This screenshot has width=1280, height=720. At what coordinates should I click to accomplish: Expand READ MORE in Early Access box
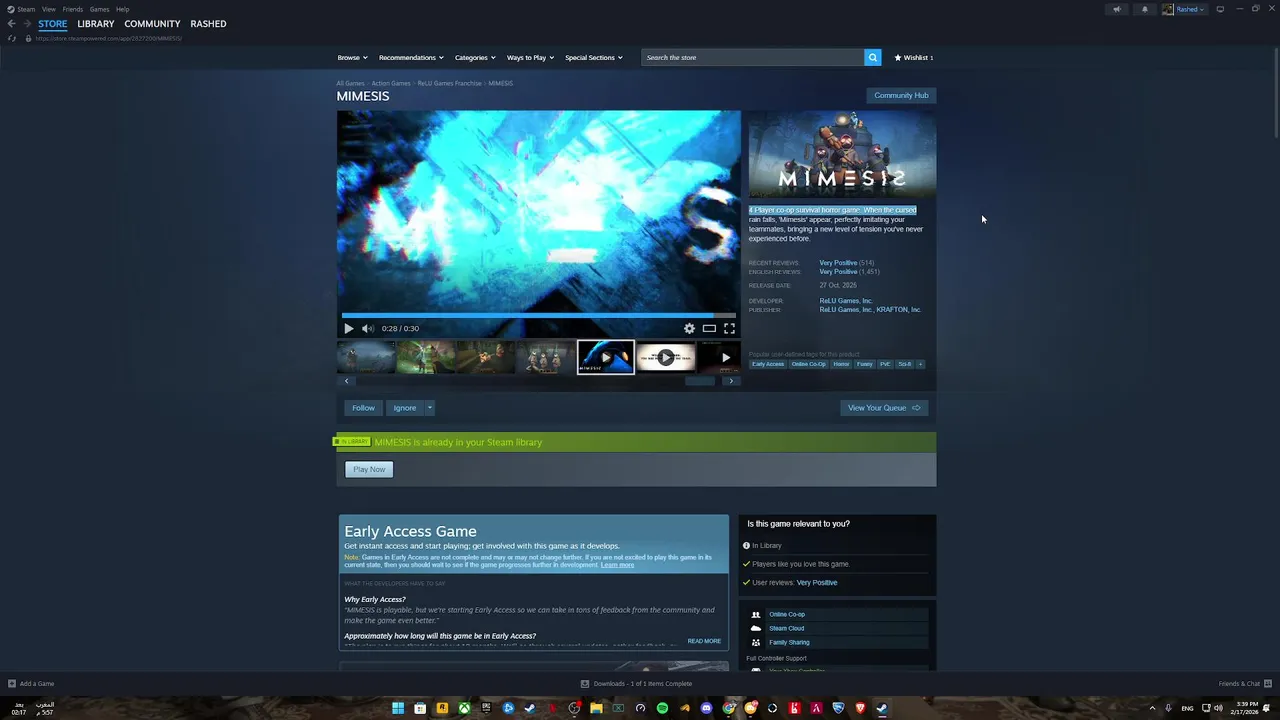pos(704,641)
